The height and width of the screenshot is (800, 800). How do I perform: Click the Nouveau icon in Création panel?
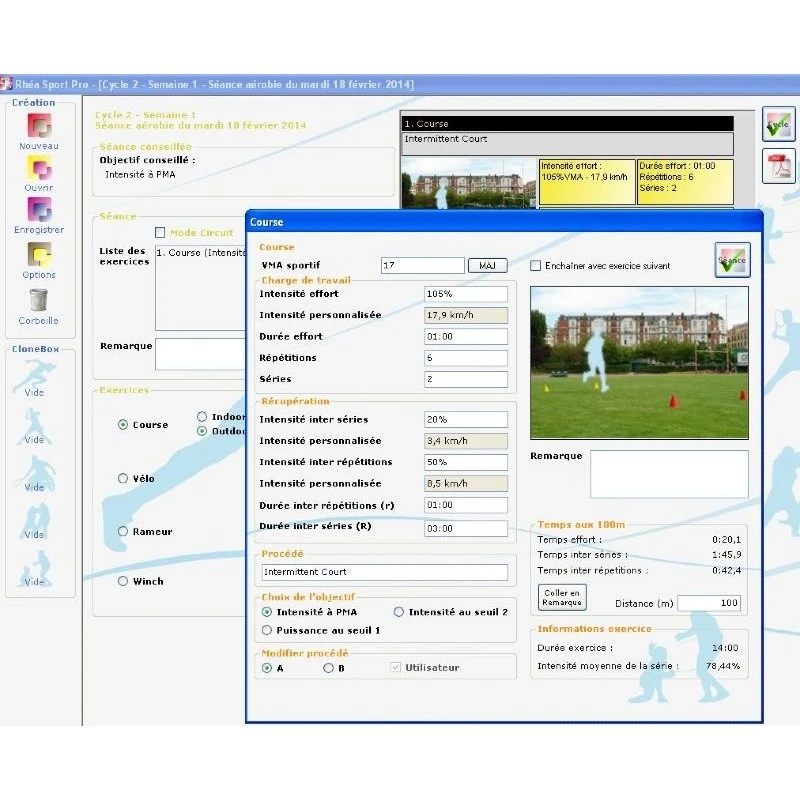pyautogui.click(x=39, y=125)
